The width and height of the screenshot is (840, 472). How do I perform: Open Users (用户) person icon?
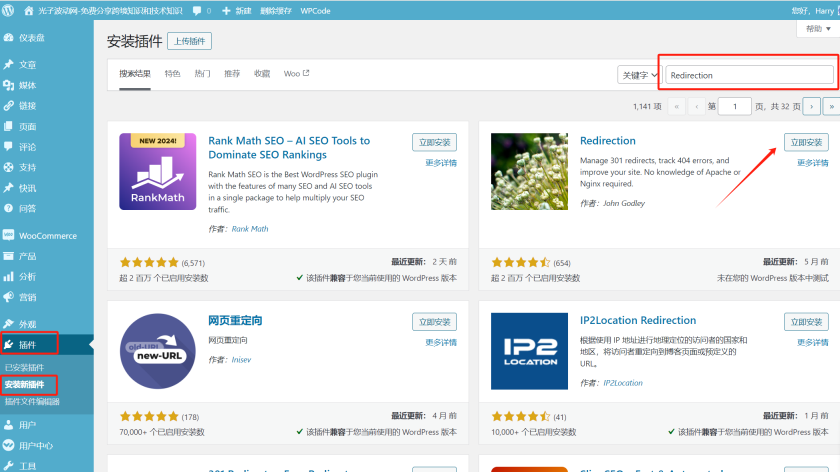click(8, 425)
